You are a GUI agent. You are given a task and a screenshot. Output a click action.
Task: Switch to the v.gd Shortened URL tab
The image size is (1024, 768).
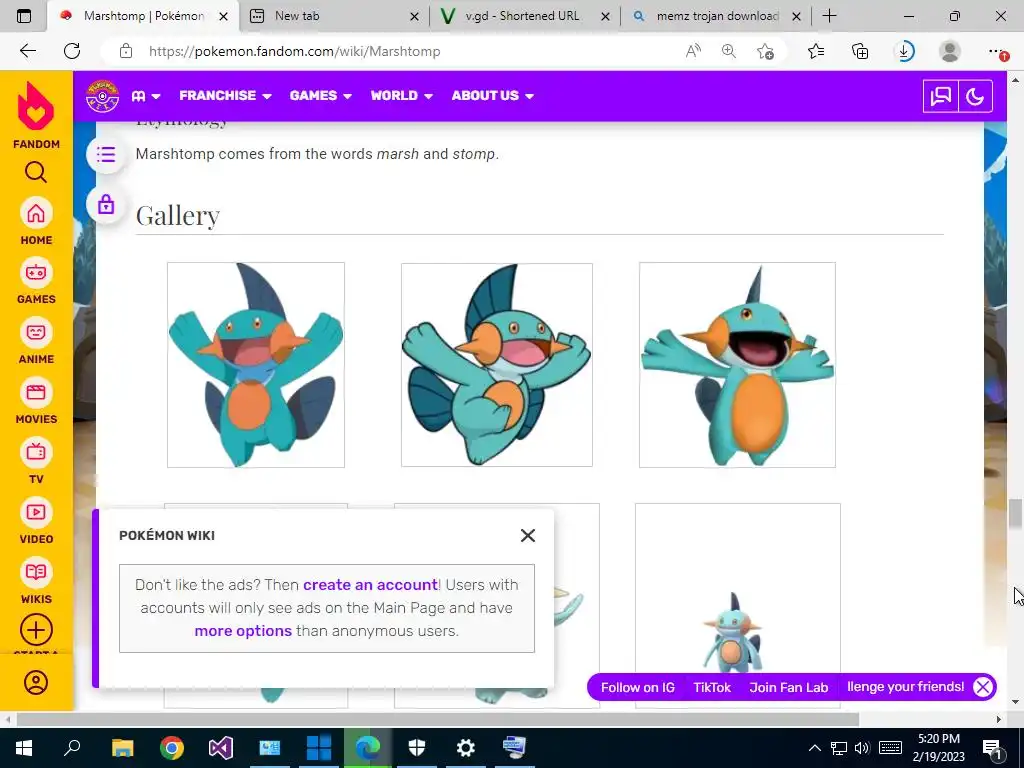pyautogui.click(x=522, y=16)
